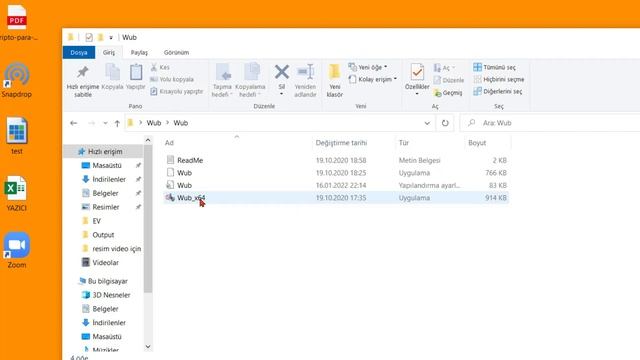Select the ReadMe text file

(x=190, y=160)
